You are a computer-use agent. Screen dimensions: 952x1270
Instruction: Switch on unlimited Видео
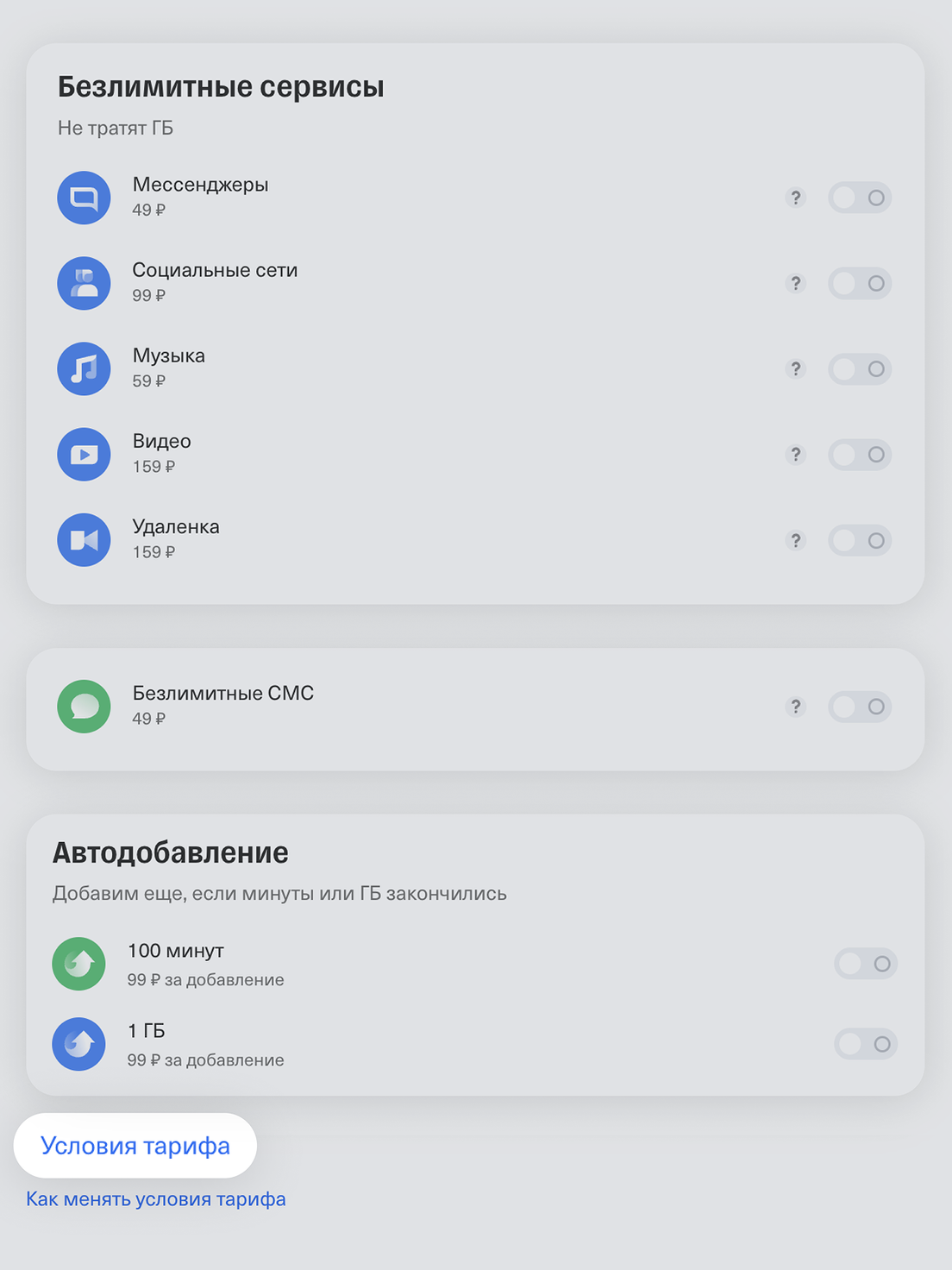click(860, 455)
